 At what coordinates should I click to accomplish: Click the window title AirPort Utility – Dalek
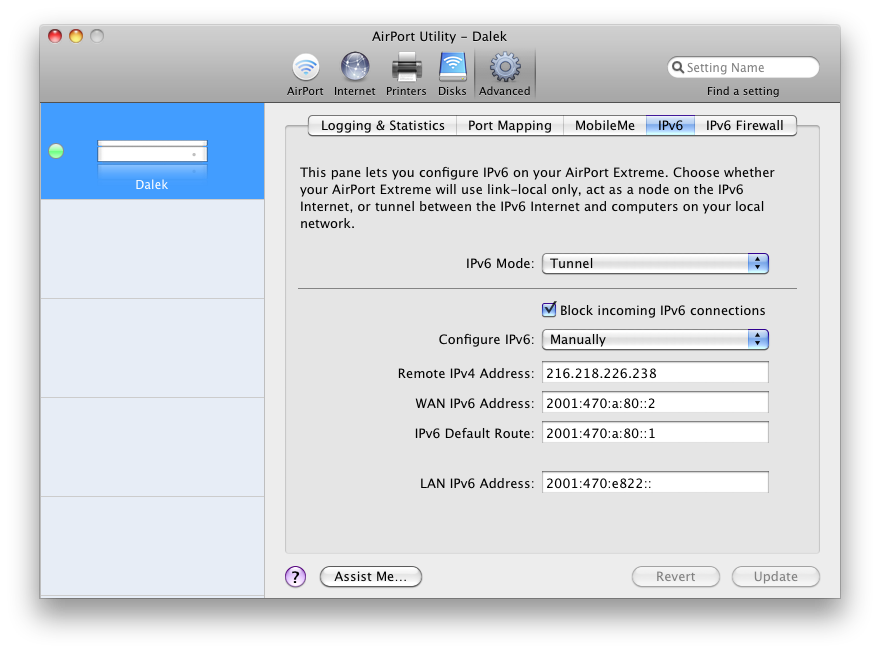coord(439,36)
